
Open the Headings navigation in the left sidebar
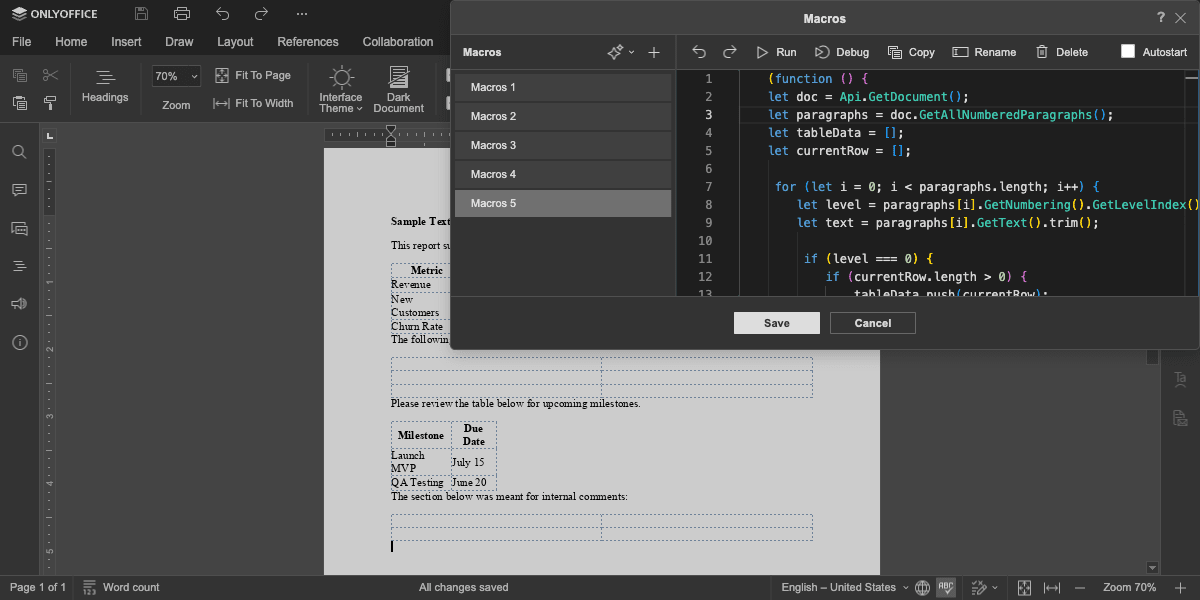19,266
